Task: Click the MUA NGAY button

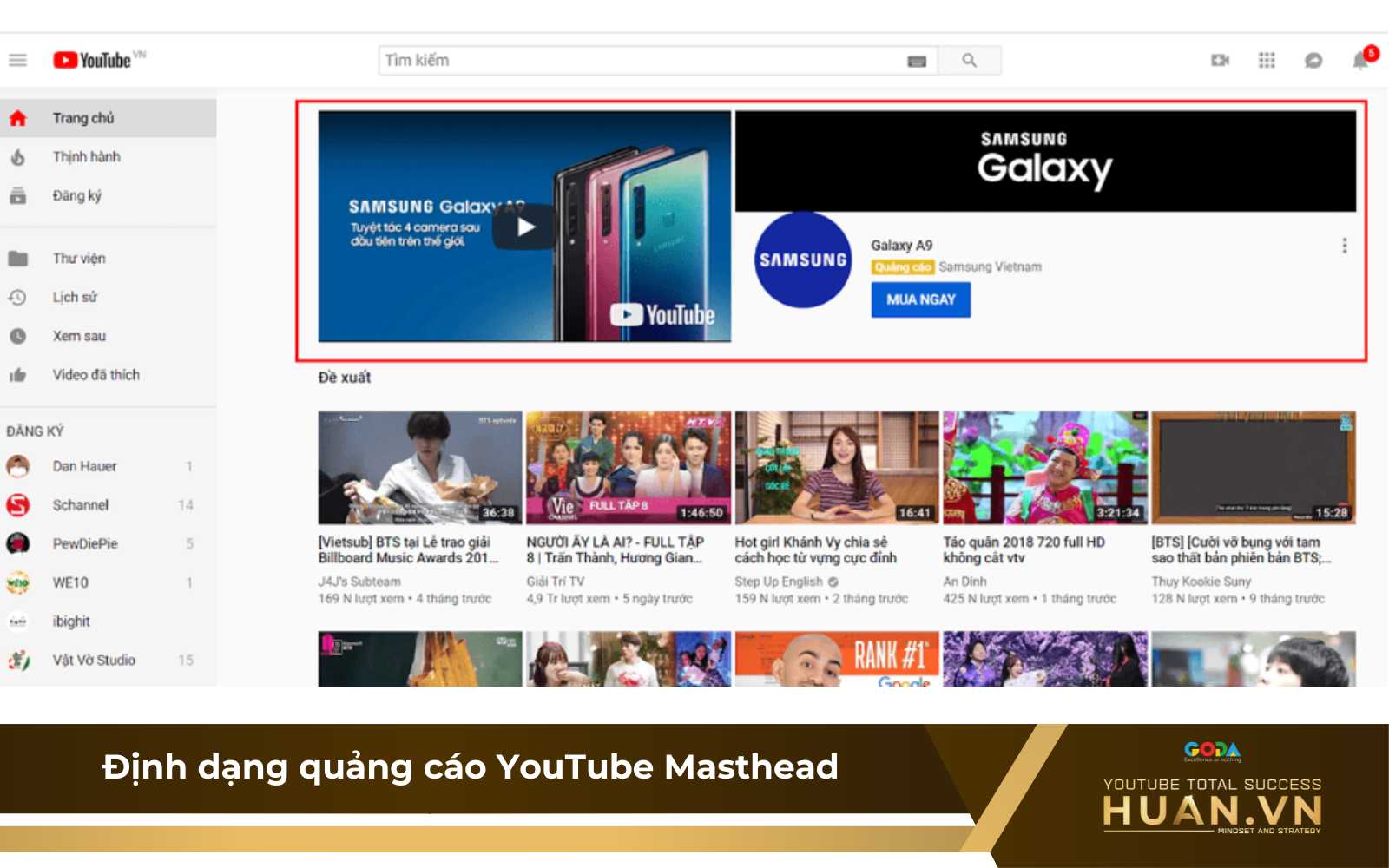Action: [920, 299]
